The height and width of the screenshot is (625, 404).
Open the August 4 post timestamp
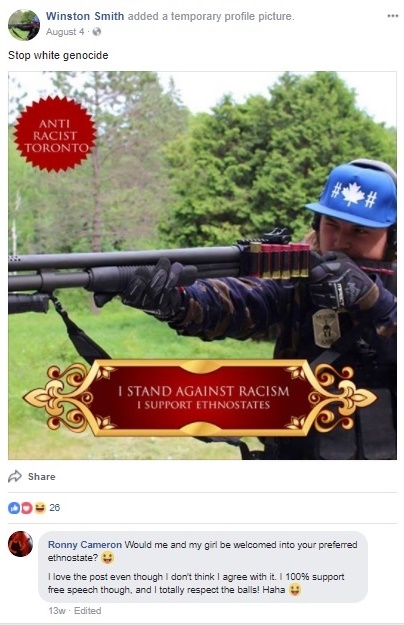click(x=65, y=32)
